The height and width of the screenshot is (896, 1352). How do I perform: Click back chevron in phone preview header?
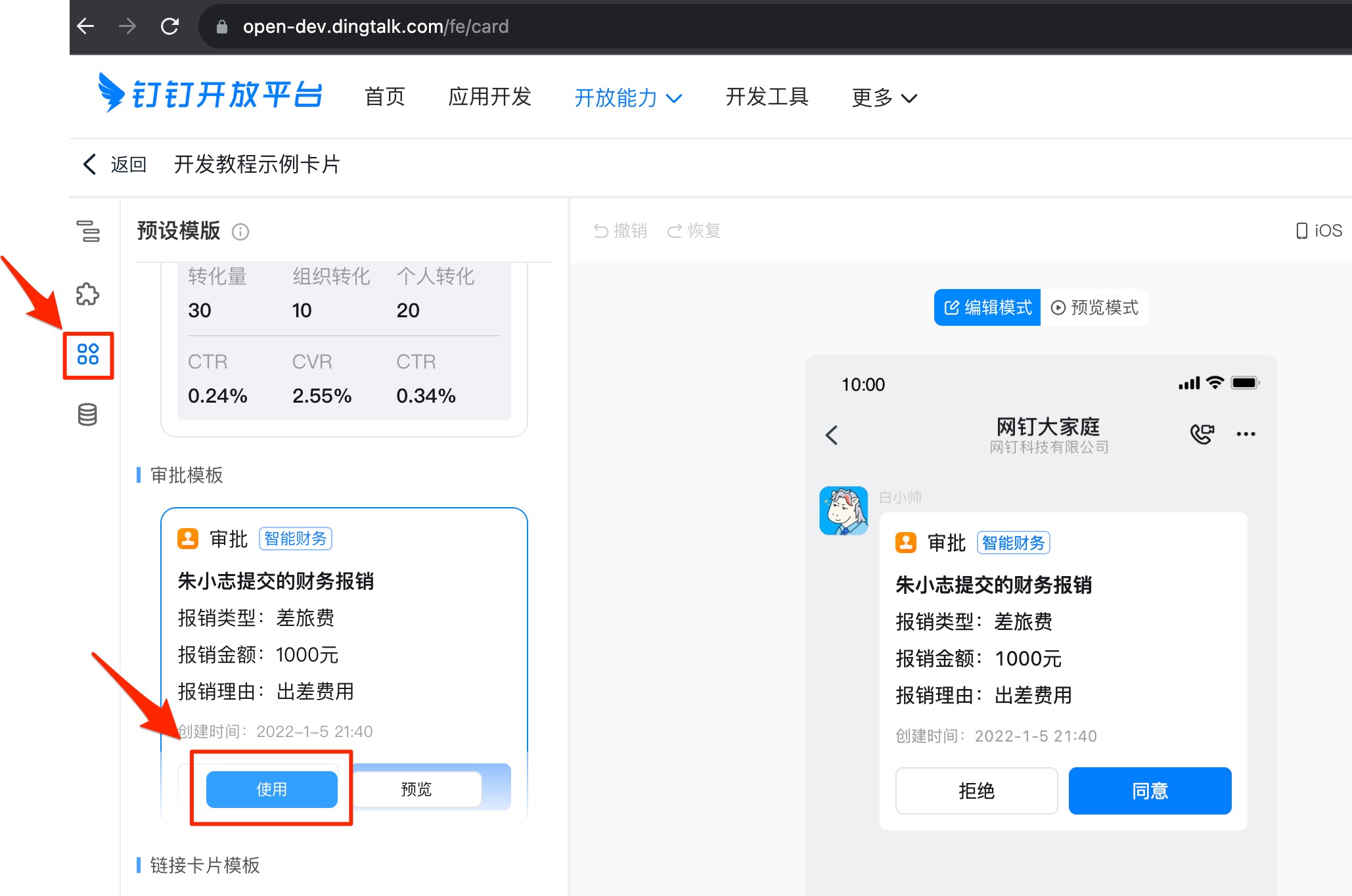(832, 435)
